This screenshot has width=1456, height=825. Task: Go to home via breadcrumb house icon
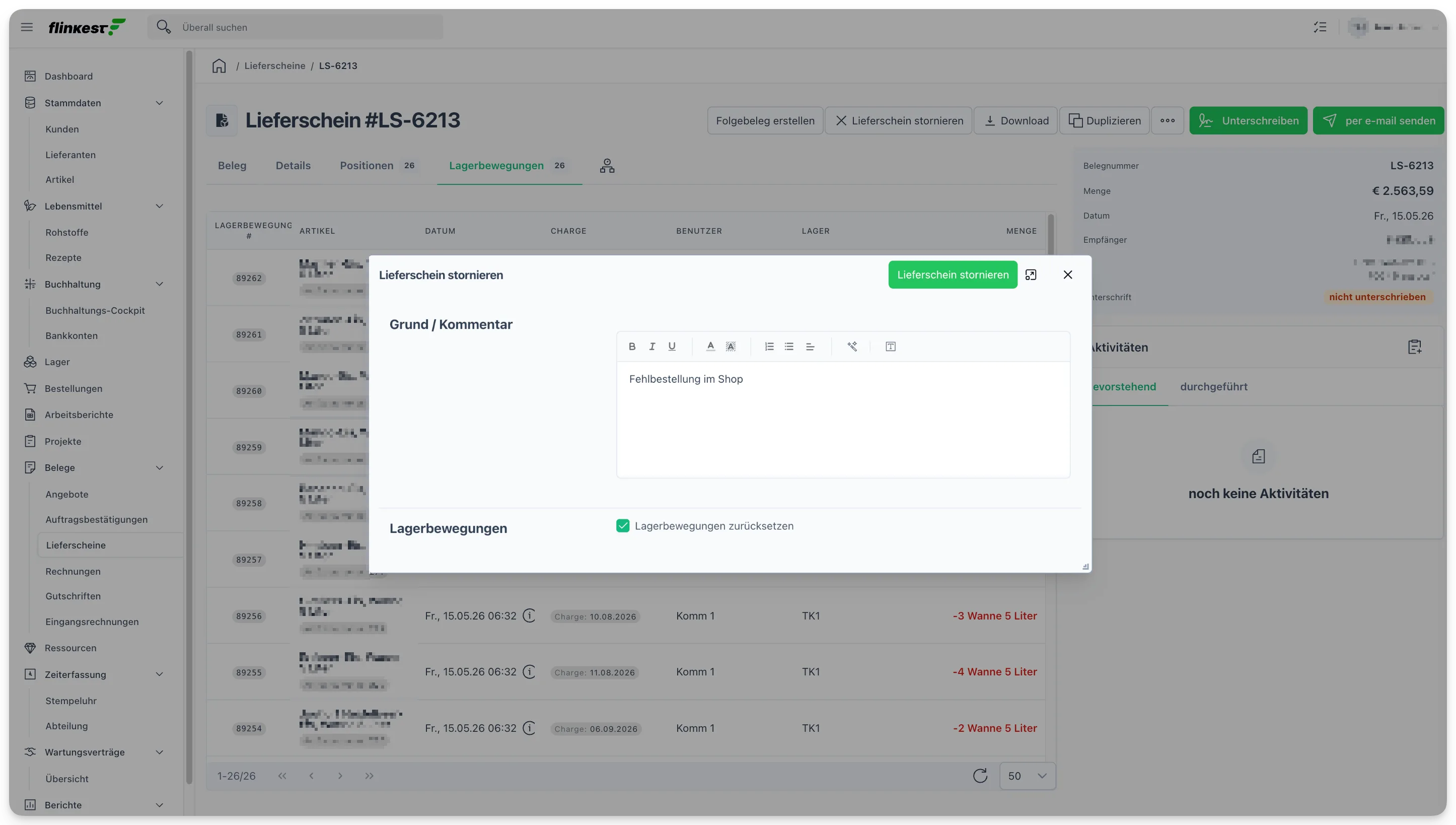[x=219, y=65]
